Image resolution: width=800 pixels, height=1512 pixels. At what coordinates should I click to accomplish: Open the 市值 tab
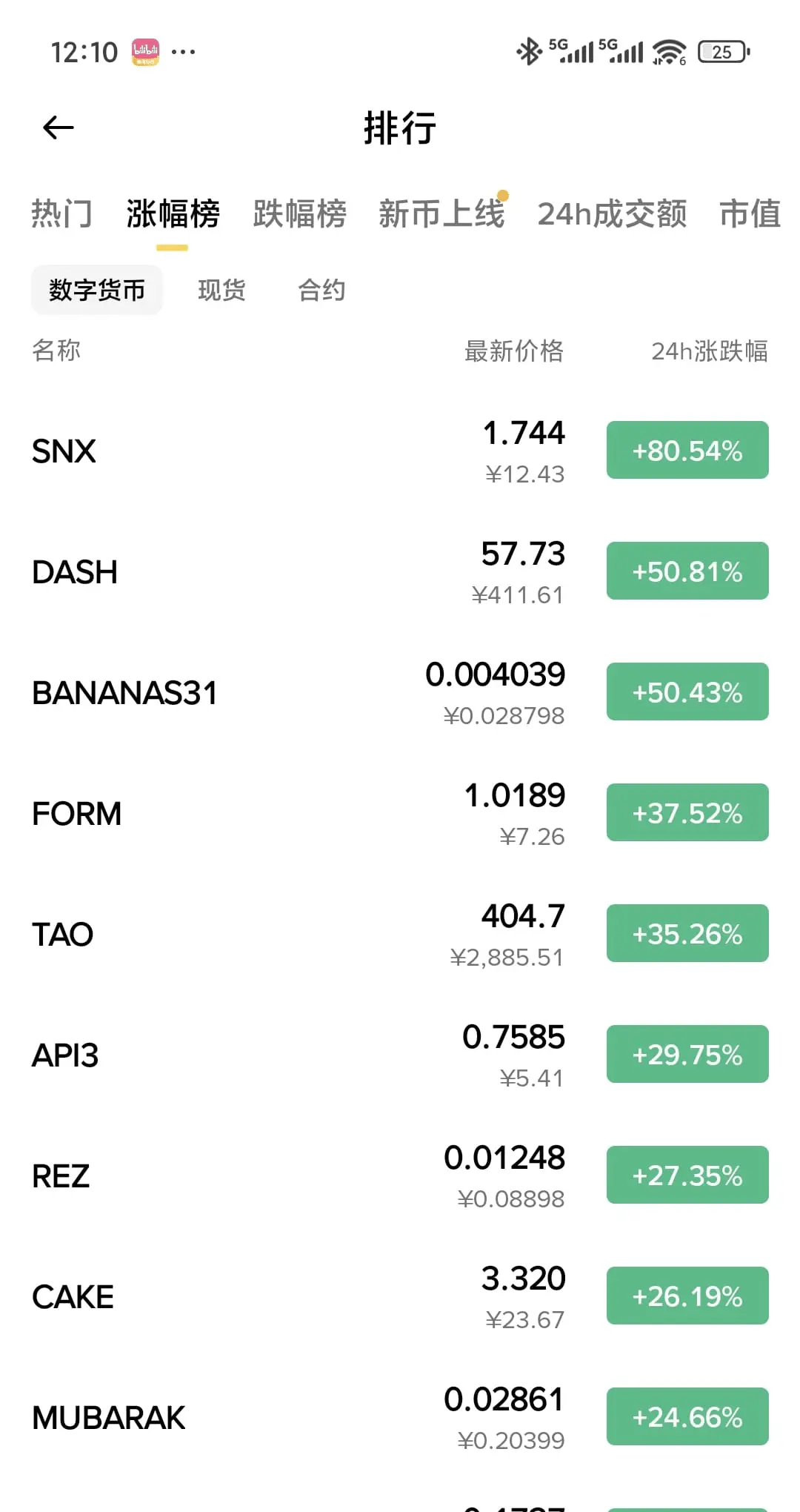[750, 213]
